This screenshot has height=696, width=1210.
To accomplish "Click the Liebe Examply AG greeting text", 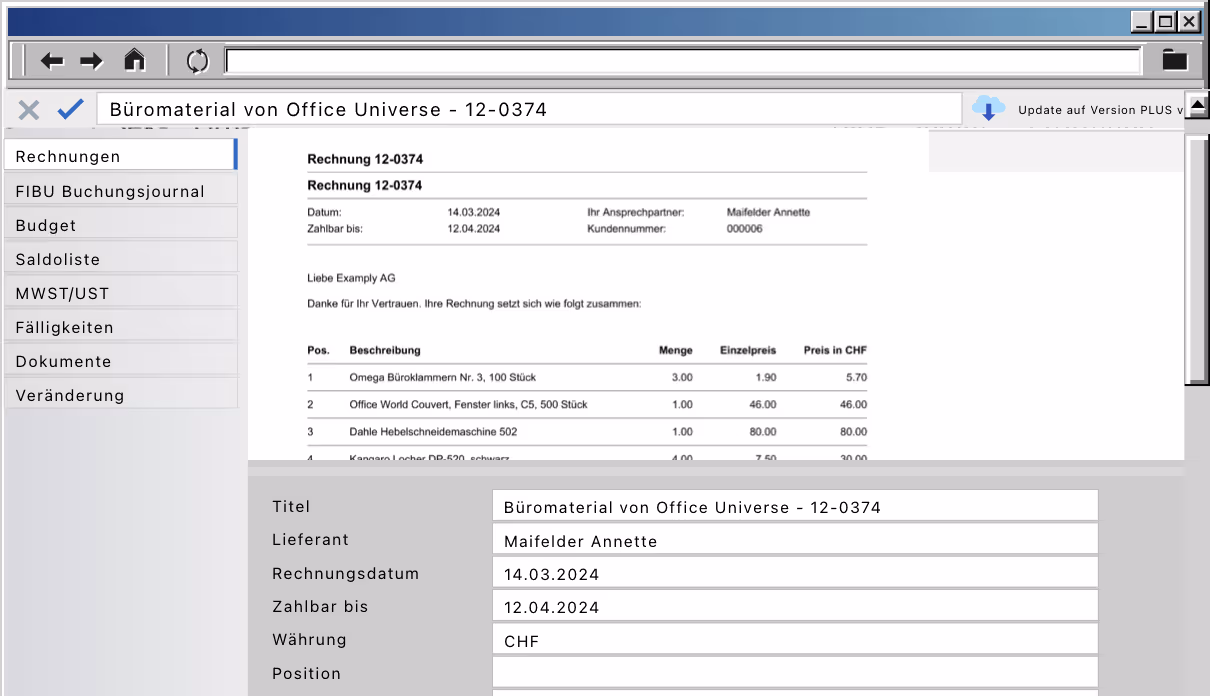I will (x=351, y=278).
